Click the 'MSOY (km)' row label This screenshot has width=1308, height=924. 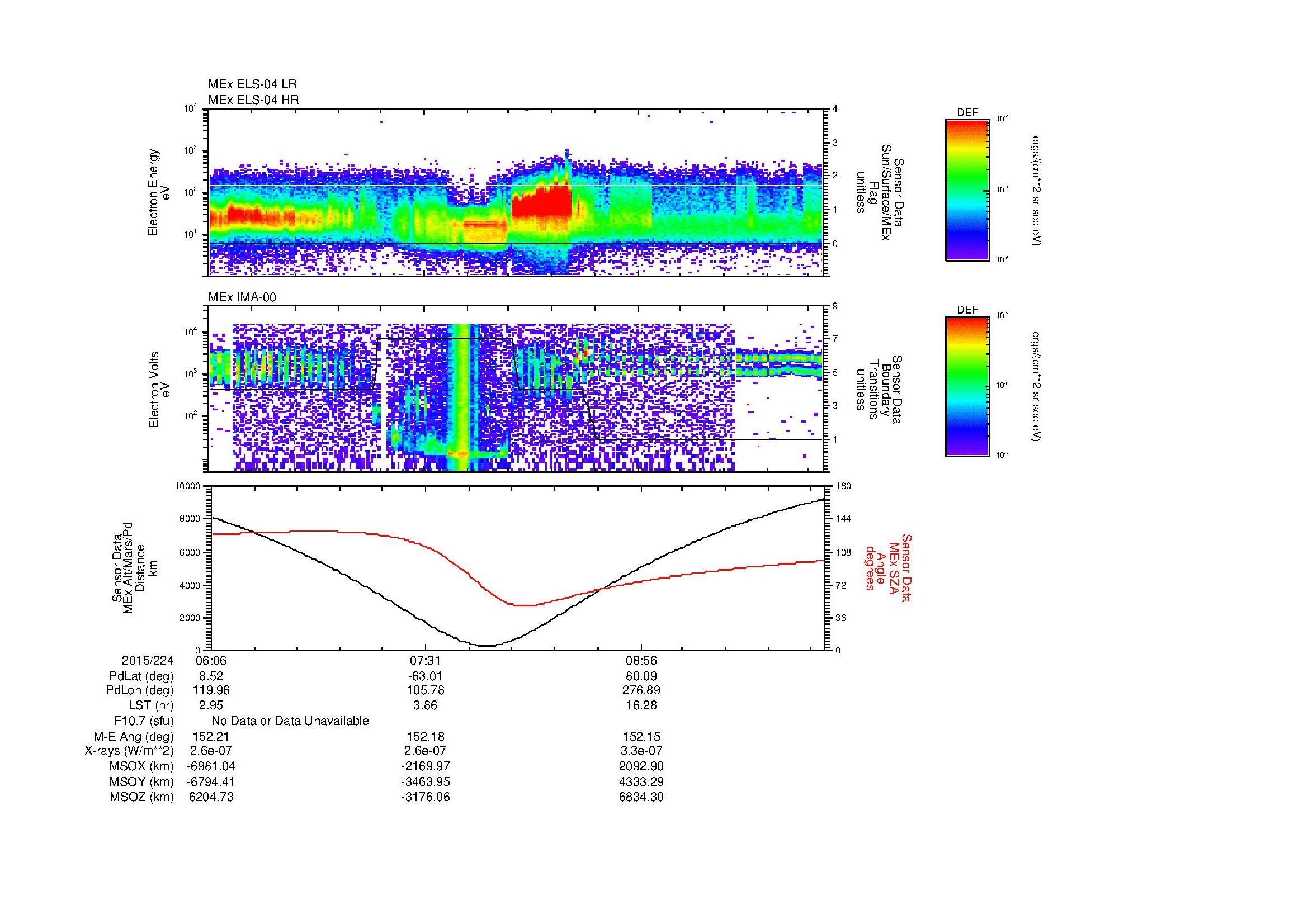pos(142,782)
